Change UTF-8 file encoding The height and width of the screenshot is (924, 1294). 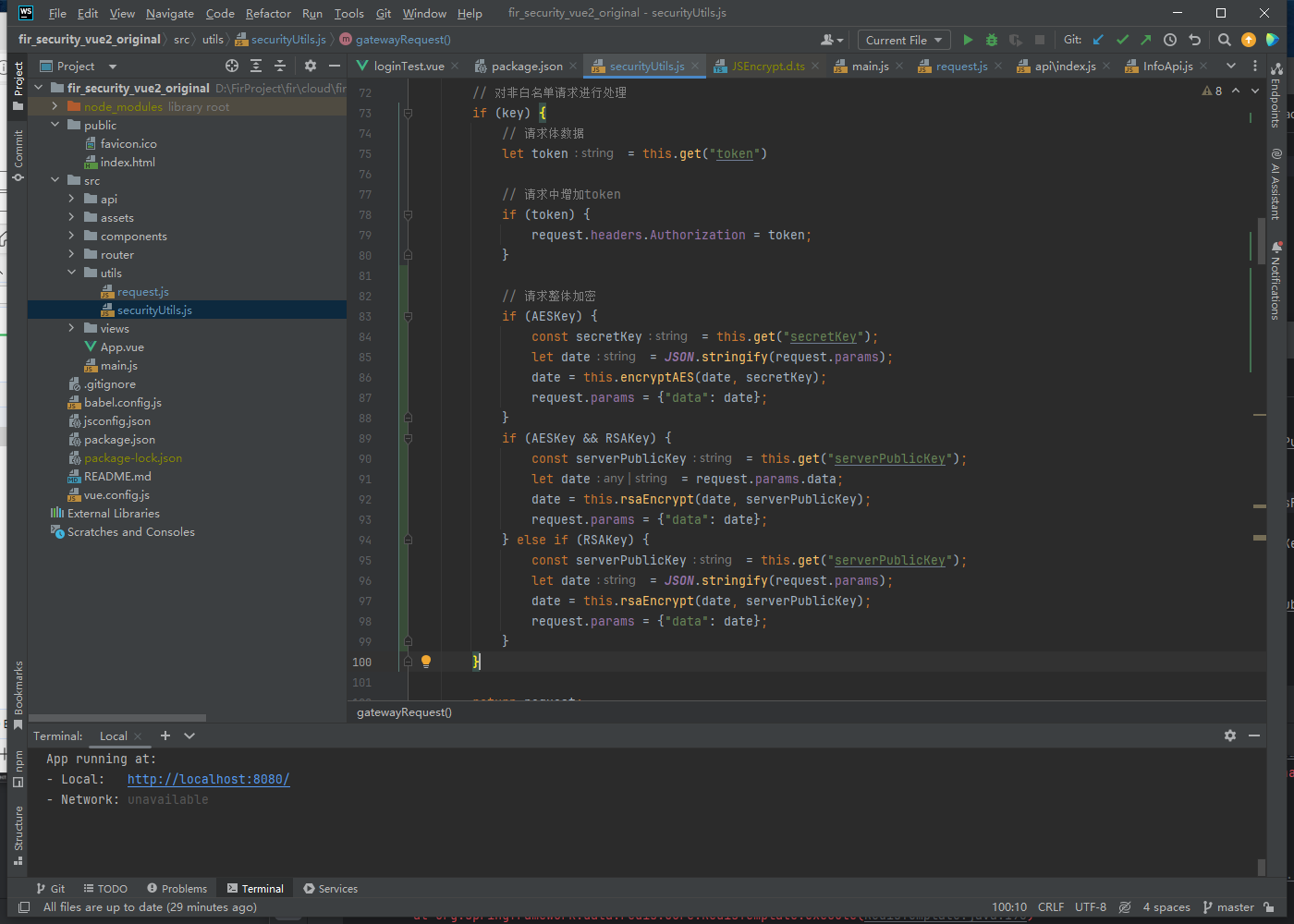coord(1091,907)
